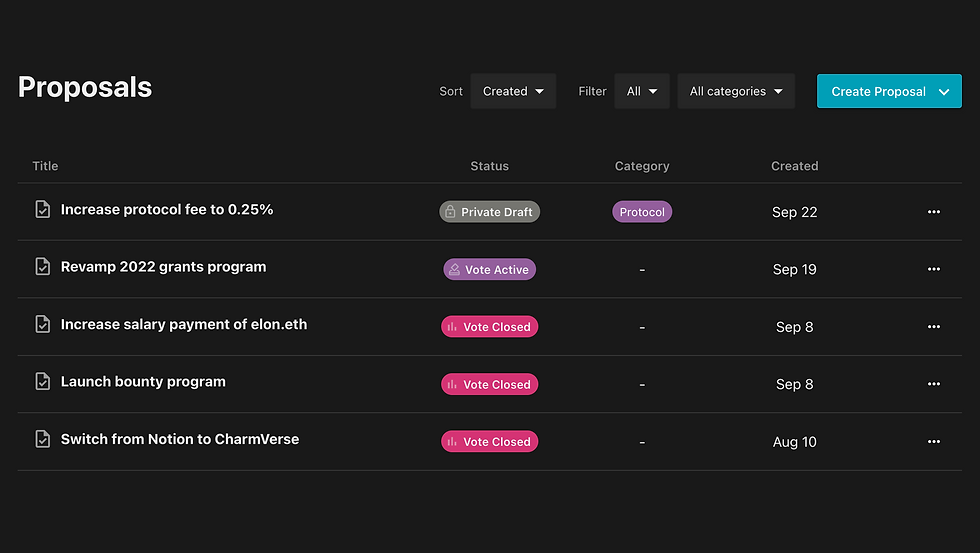Click Vote Closed badge for Launch bounty program
Screen dimensions: 980x553
[x=489, y=384]
